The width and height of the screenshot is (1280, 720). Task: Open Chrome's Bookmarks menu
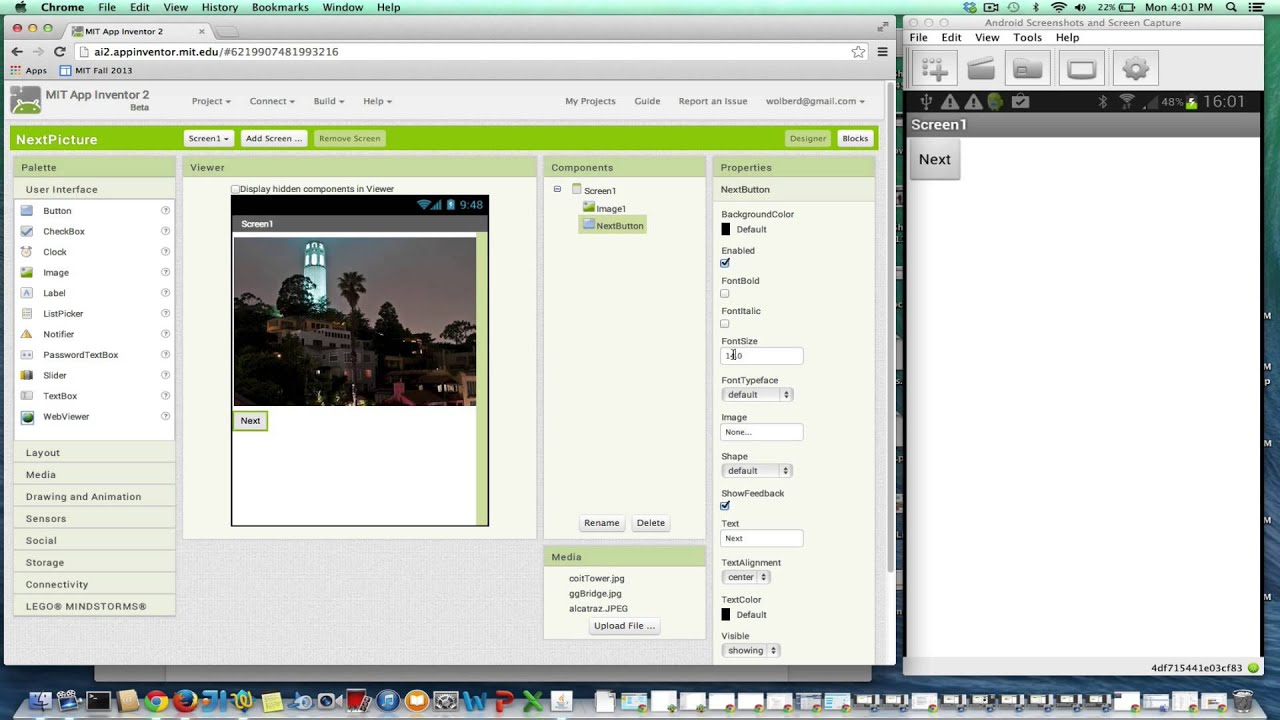[280, 7]
